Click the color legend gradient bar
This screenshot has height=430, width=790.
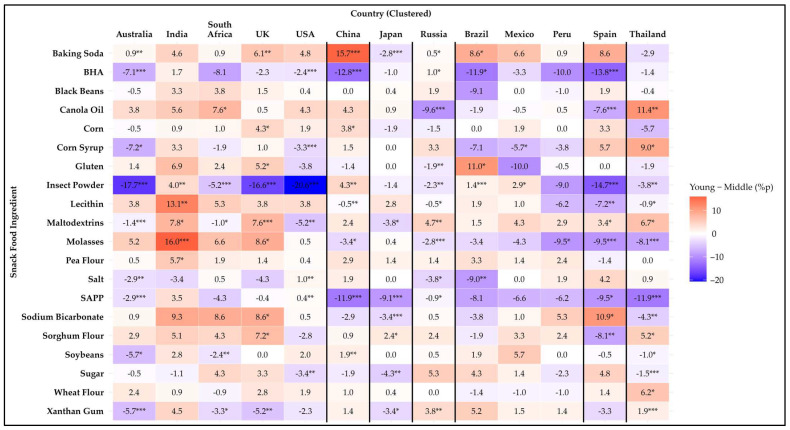tap(698, 238)
